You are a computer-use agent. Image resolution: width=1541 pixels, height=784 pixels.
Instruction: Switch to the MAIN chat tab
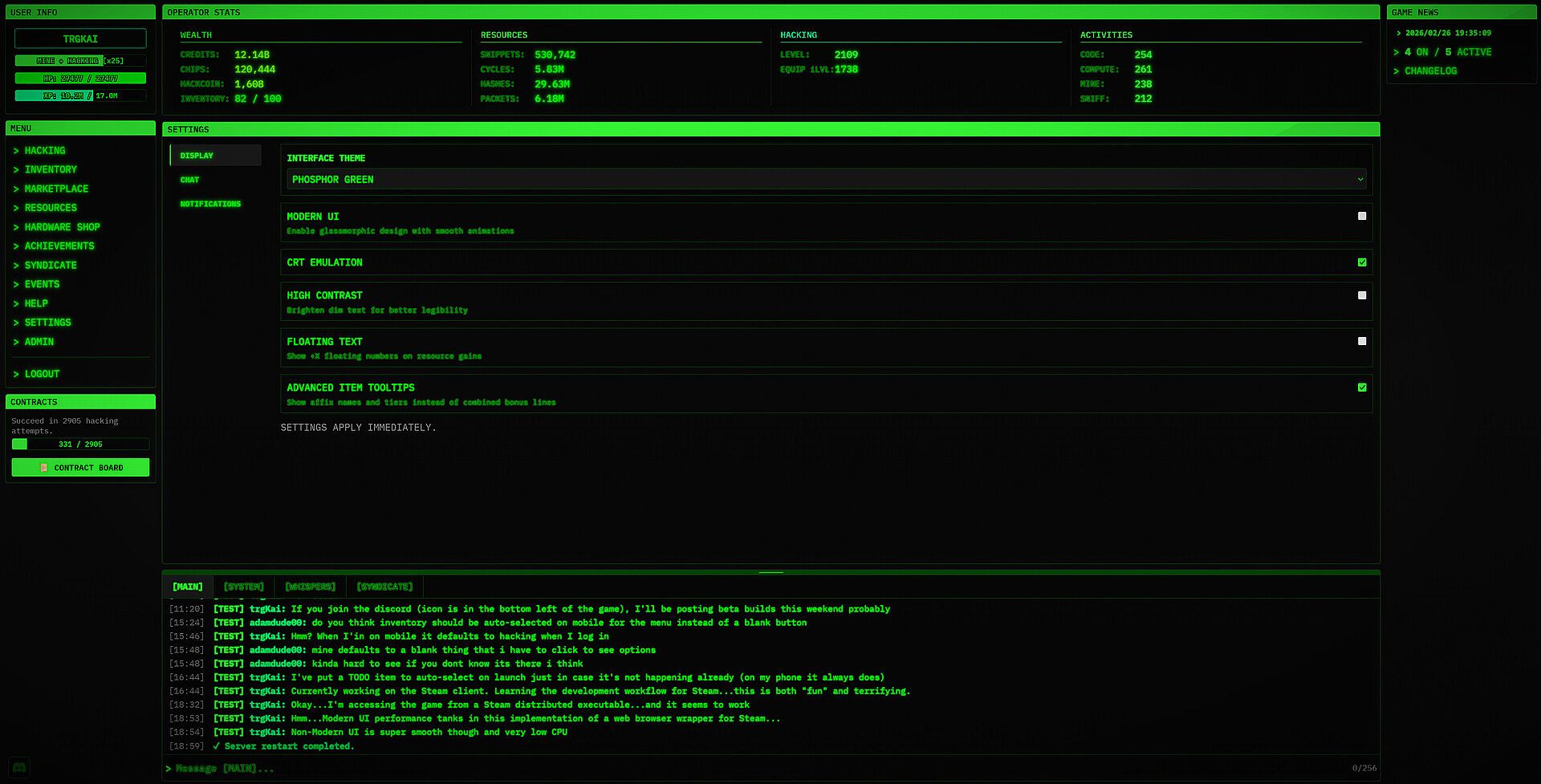click(188, 587)
